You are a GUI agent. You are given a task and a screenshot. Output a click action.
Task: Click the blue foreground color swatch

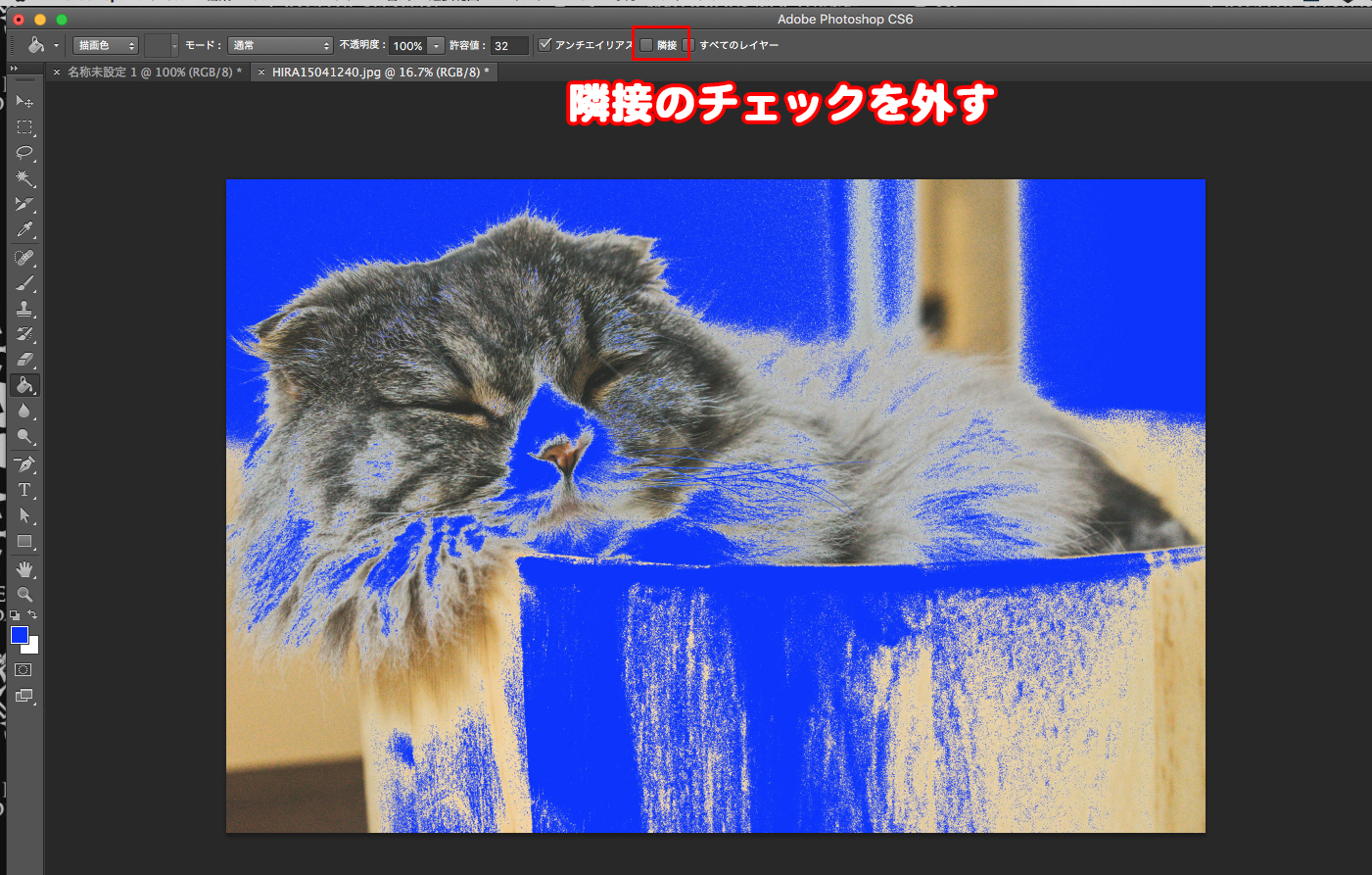19,635
